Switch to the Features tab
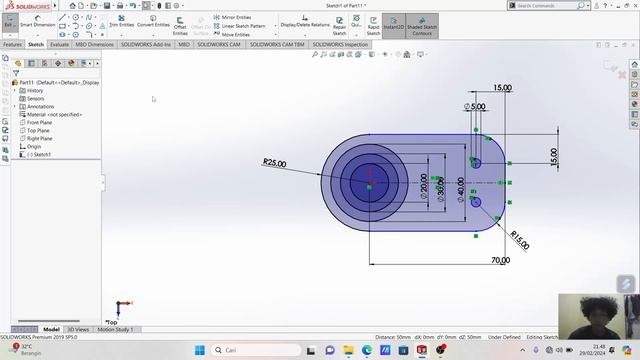 click(x=12, y=44)
